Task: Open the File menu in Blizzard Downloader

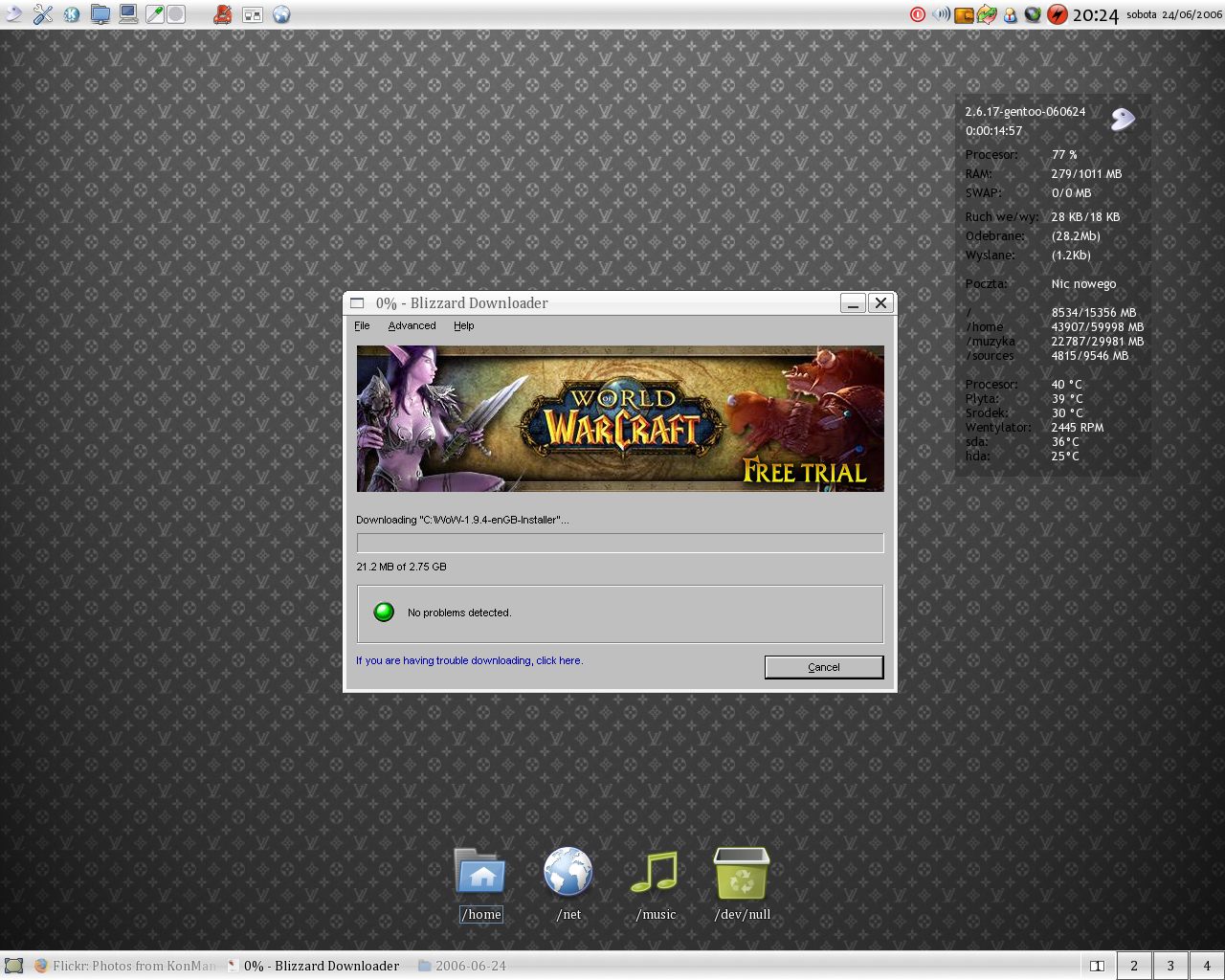Action: 362,325
